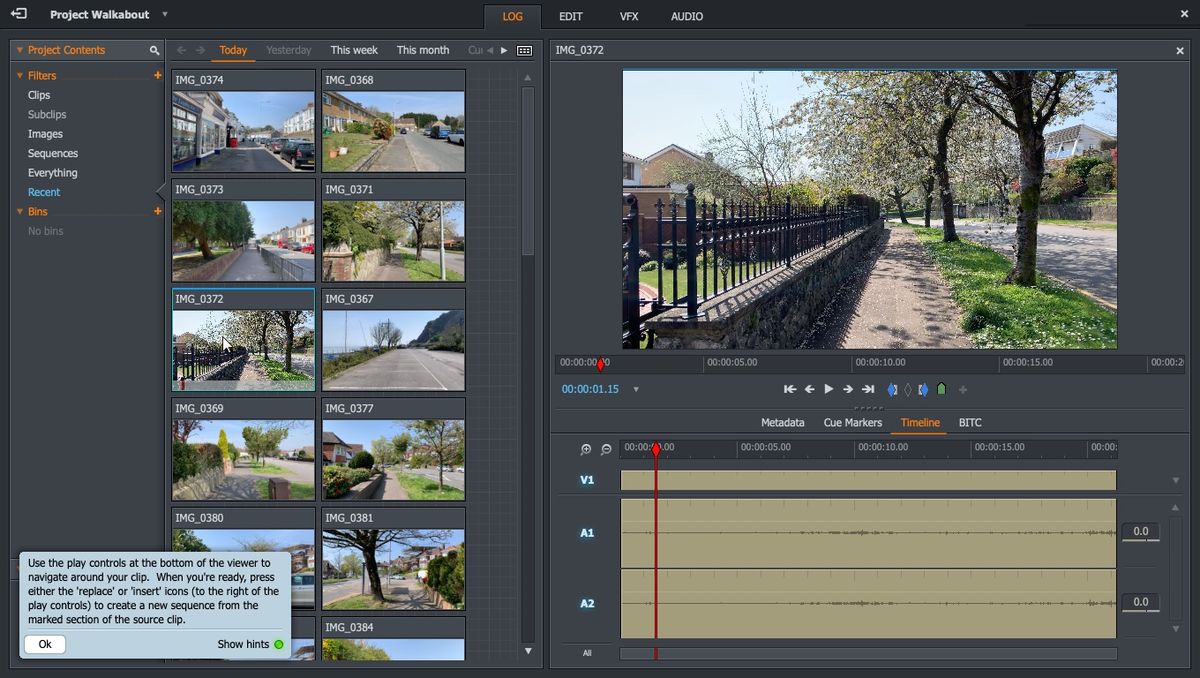Open the Metadata tab in the viewer panel
Screen dimensions: 1200x678
[x=783, y=422]
